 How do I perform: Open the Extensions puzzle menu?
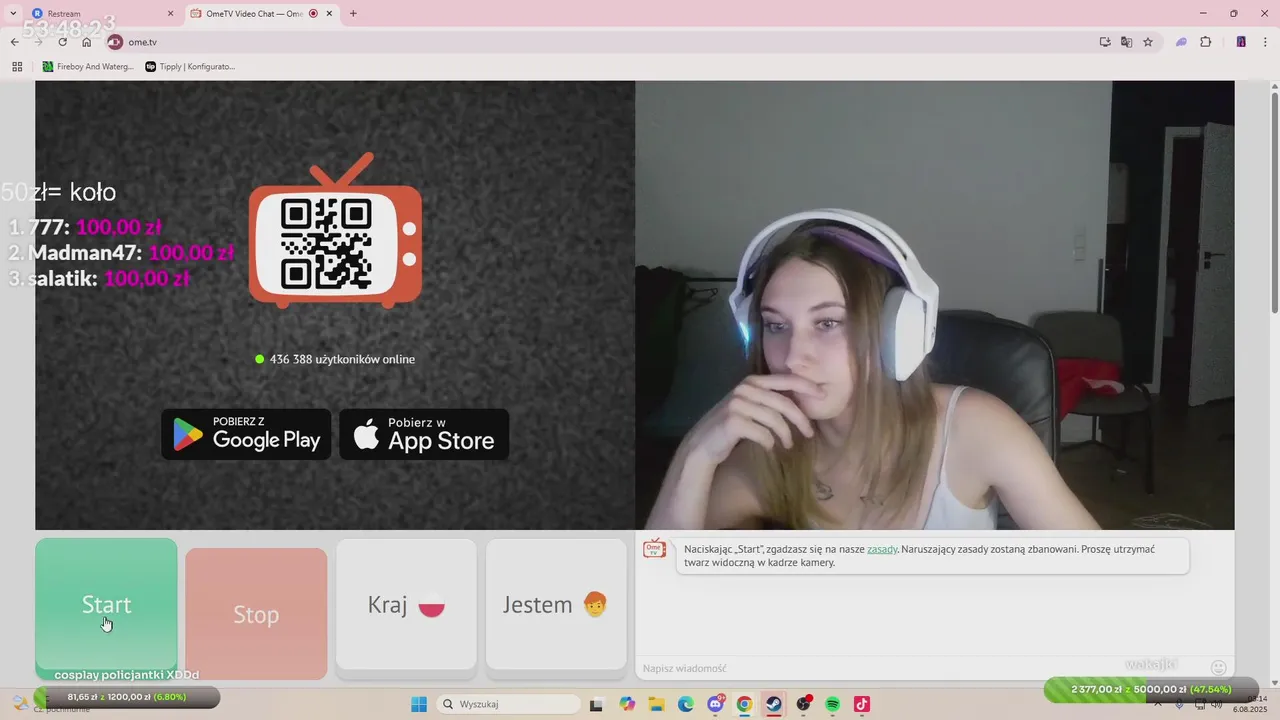click(x=1205, y=42)
